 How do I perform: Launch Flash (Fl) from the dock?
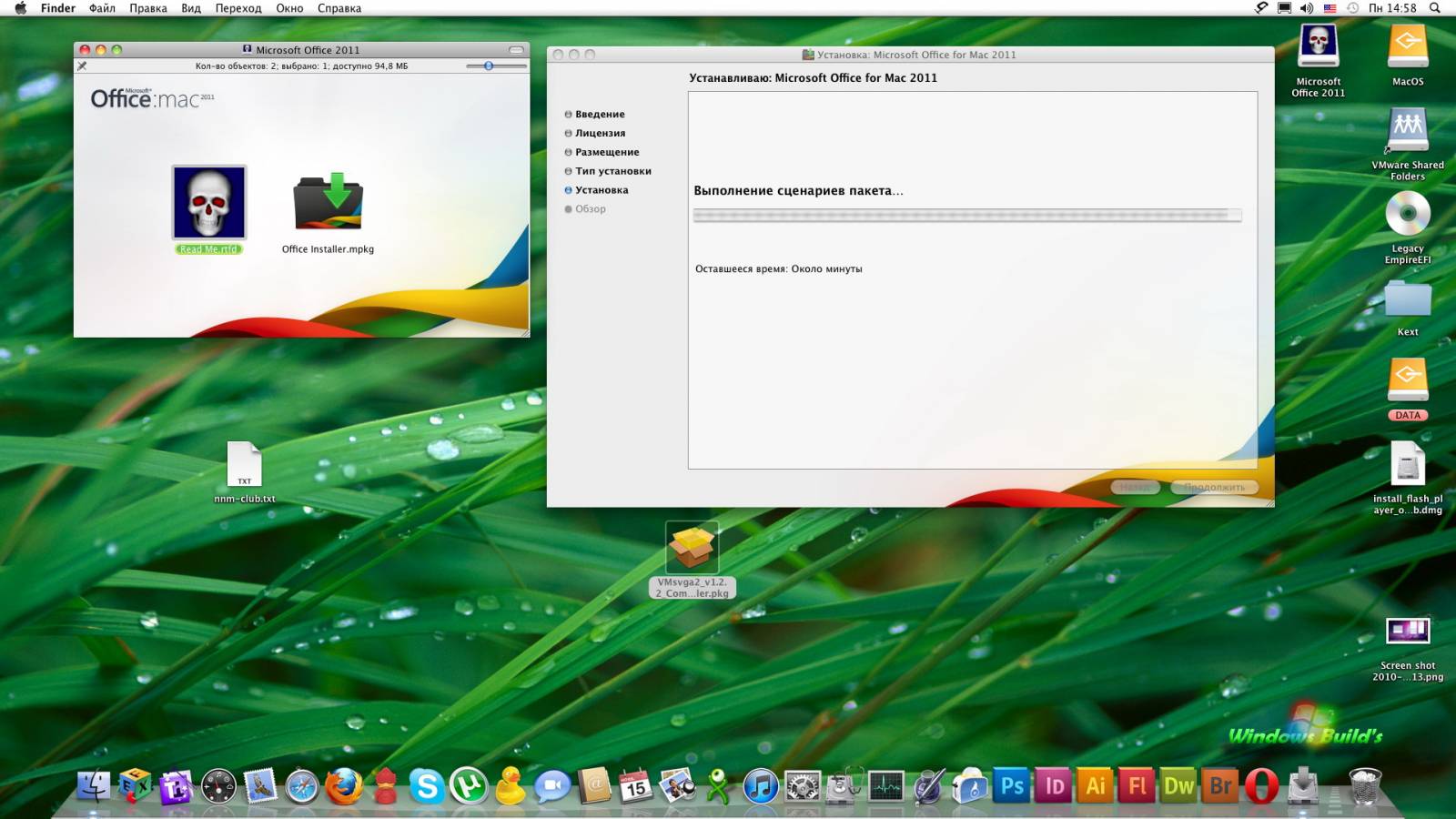click(1137, 785)
